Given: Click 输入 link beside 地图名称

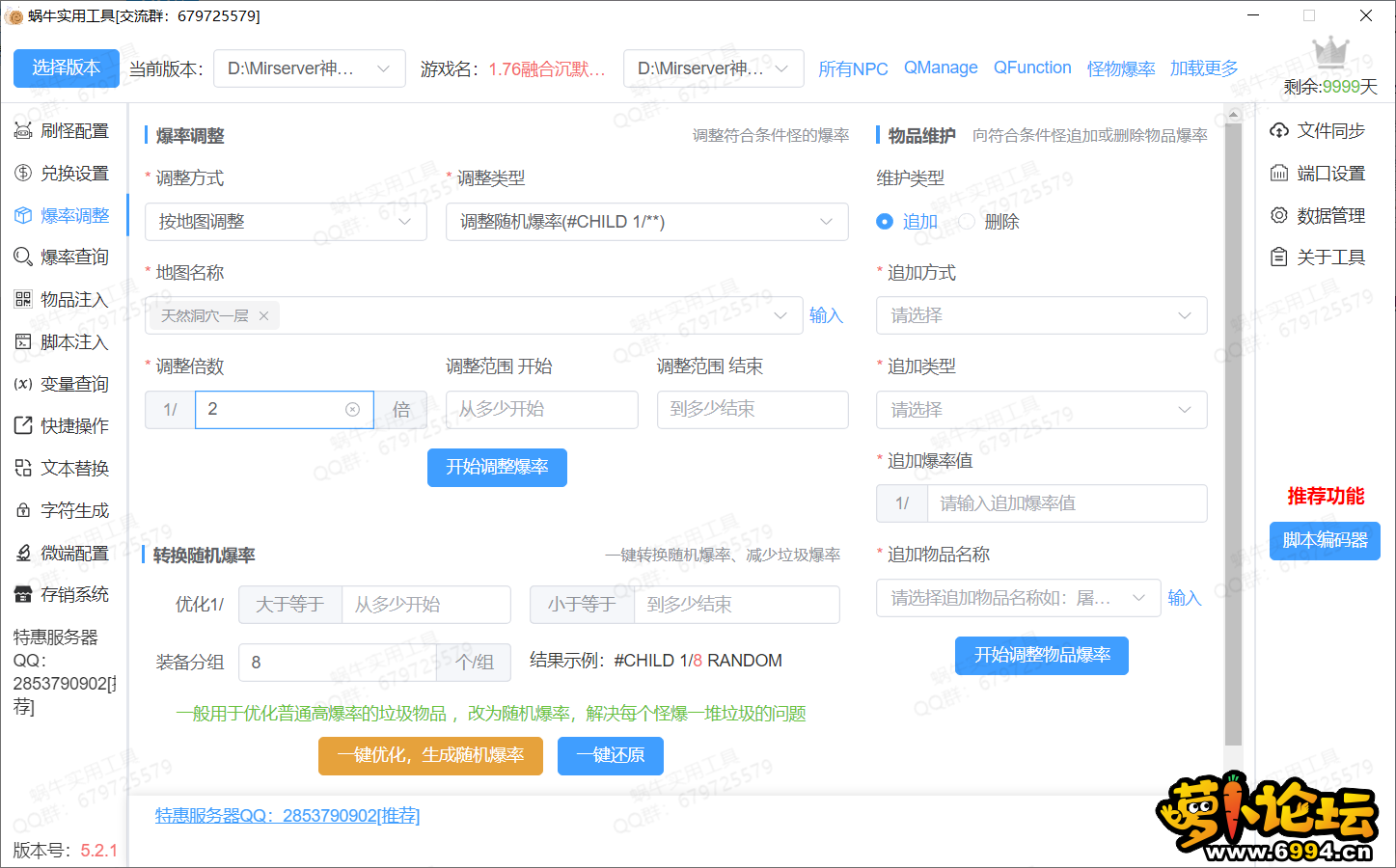Looking at the screenshot, I should (x=826, y=315).
